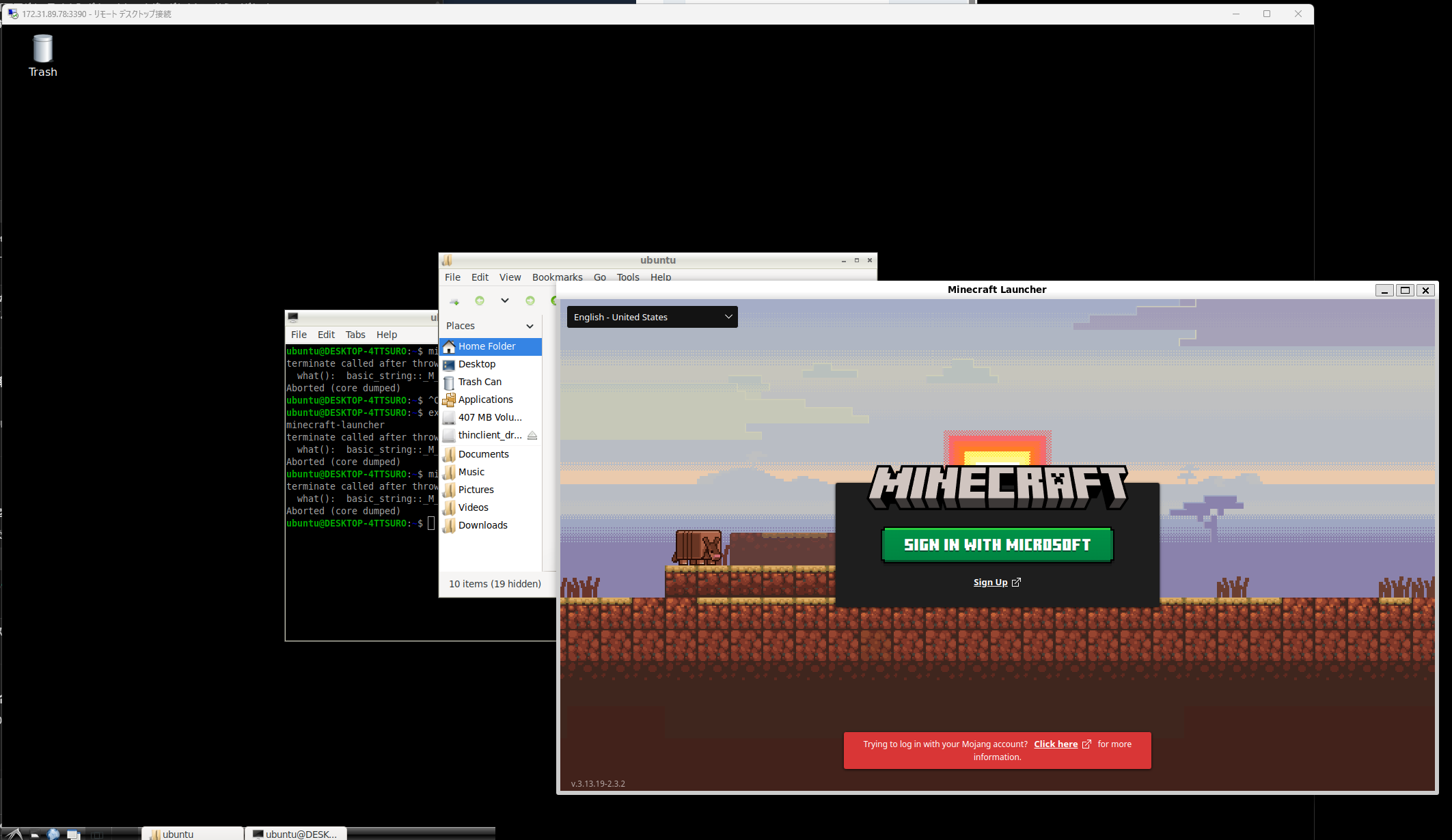Open the back history dropdown arrow in file manager
The width and height of the screenshot is (1452, 840).
[x=504, y=300]
